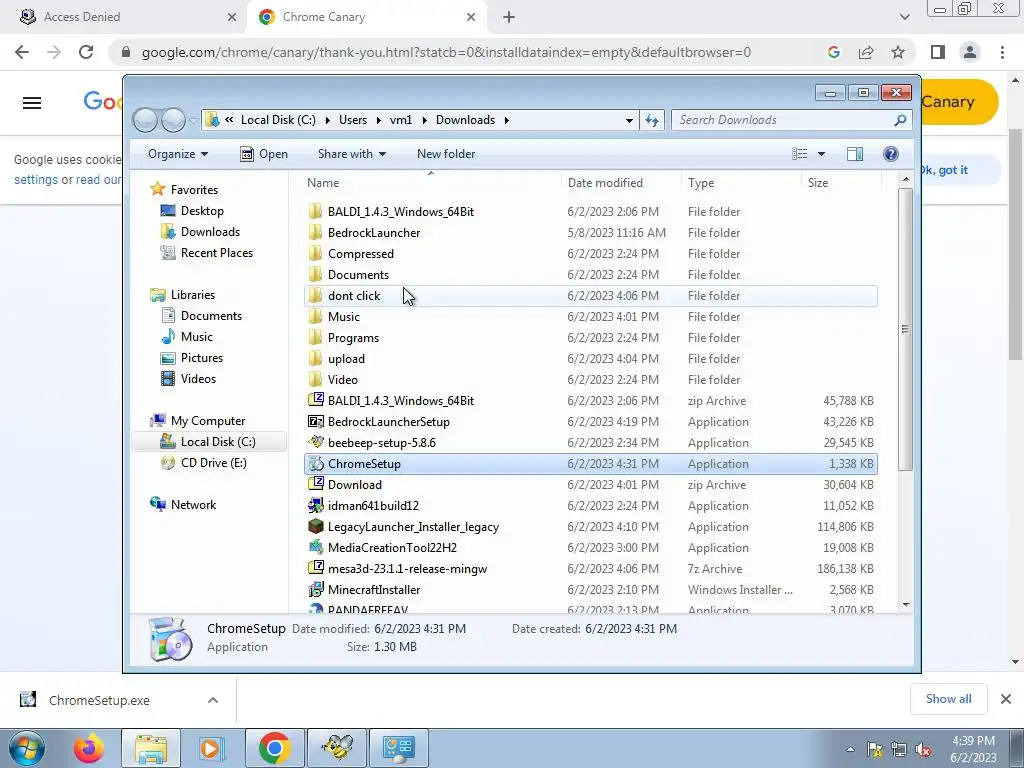
Task: Click the idman641build12 file icon
Action: tap(316, 505)
